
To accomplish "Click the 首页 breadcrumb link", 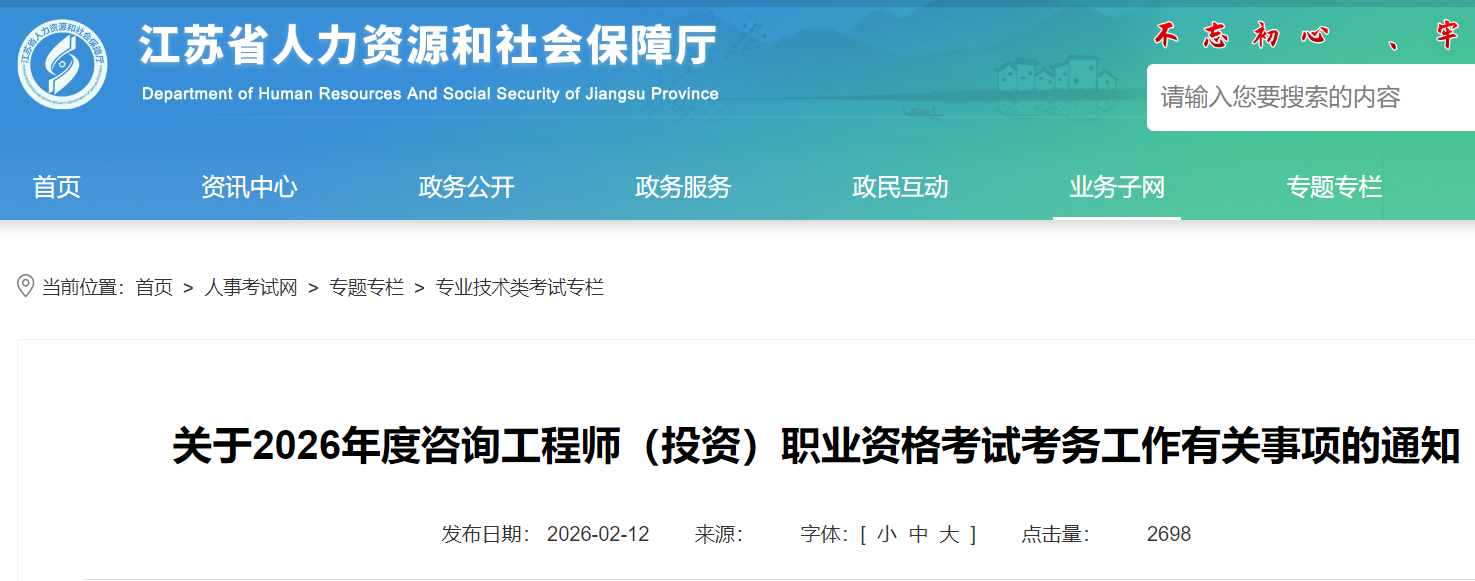I will 154,288.
